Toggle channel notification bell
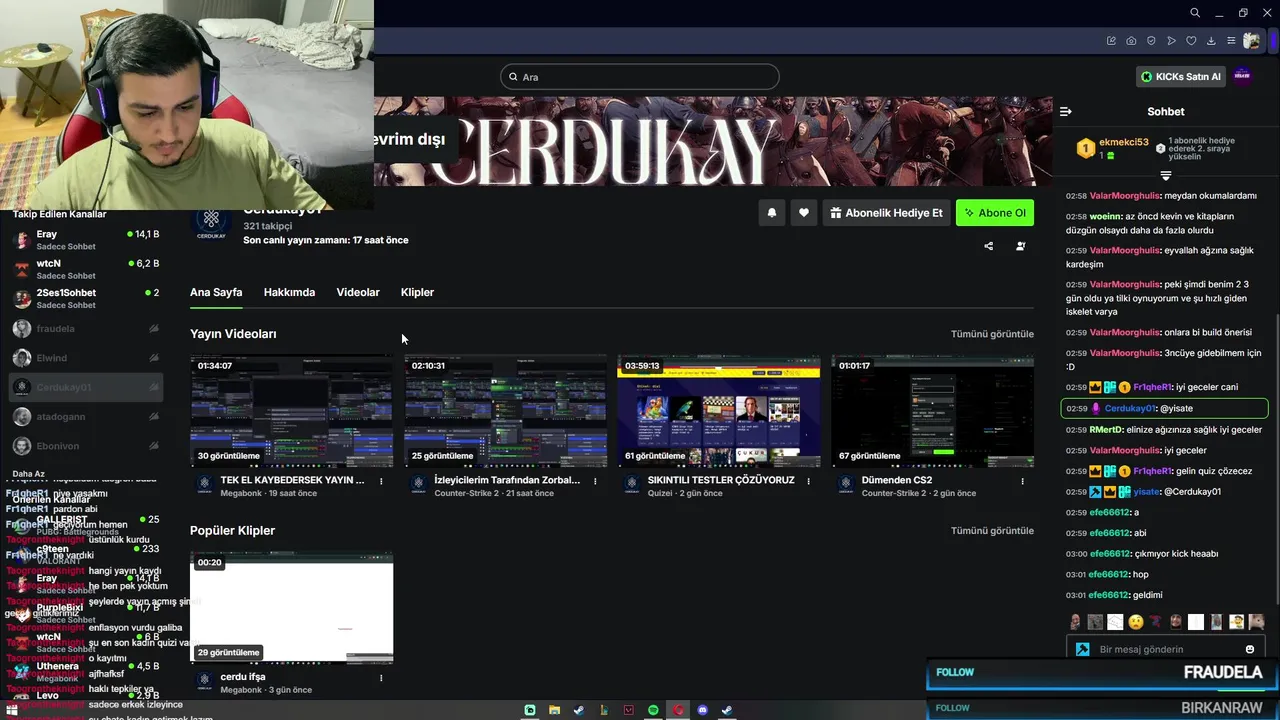The image size is (1280, 720). [772, 213]
